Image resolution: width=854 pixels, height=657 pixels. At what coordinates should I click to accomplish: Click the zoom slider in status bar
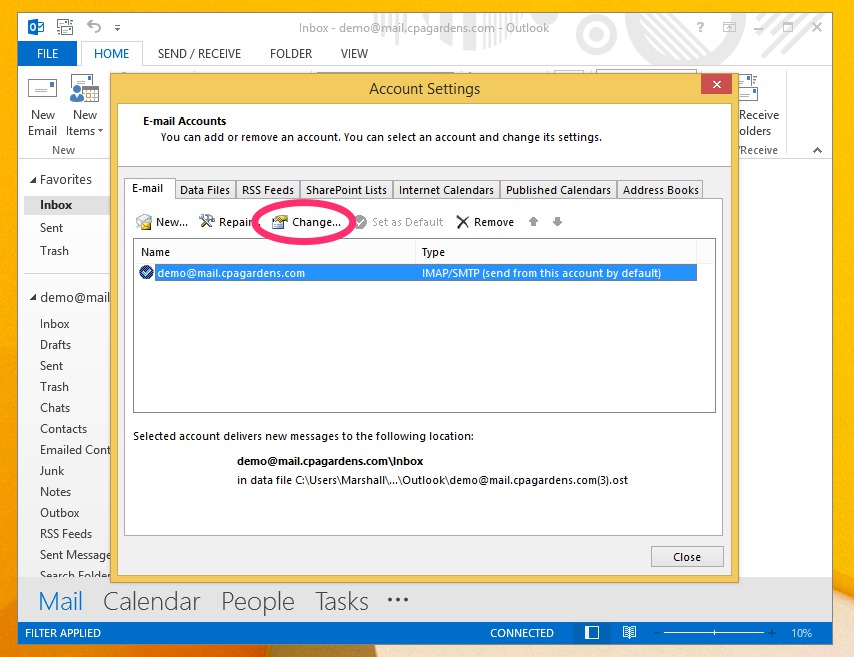tap(714, 633)
